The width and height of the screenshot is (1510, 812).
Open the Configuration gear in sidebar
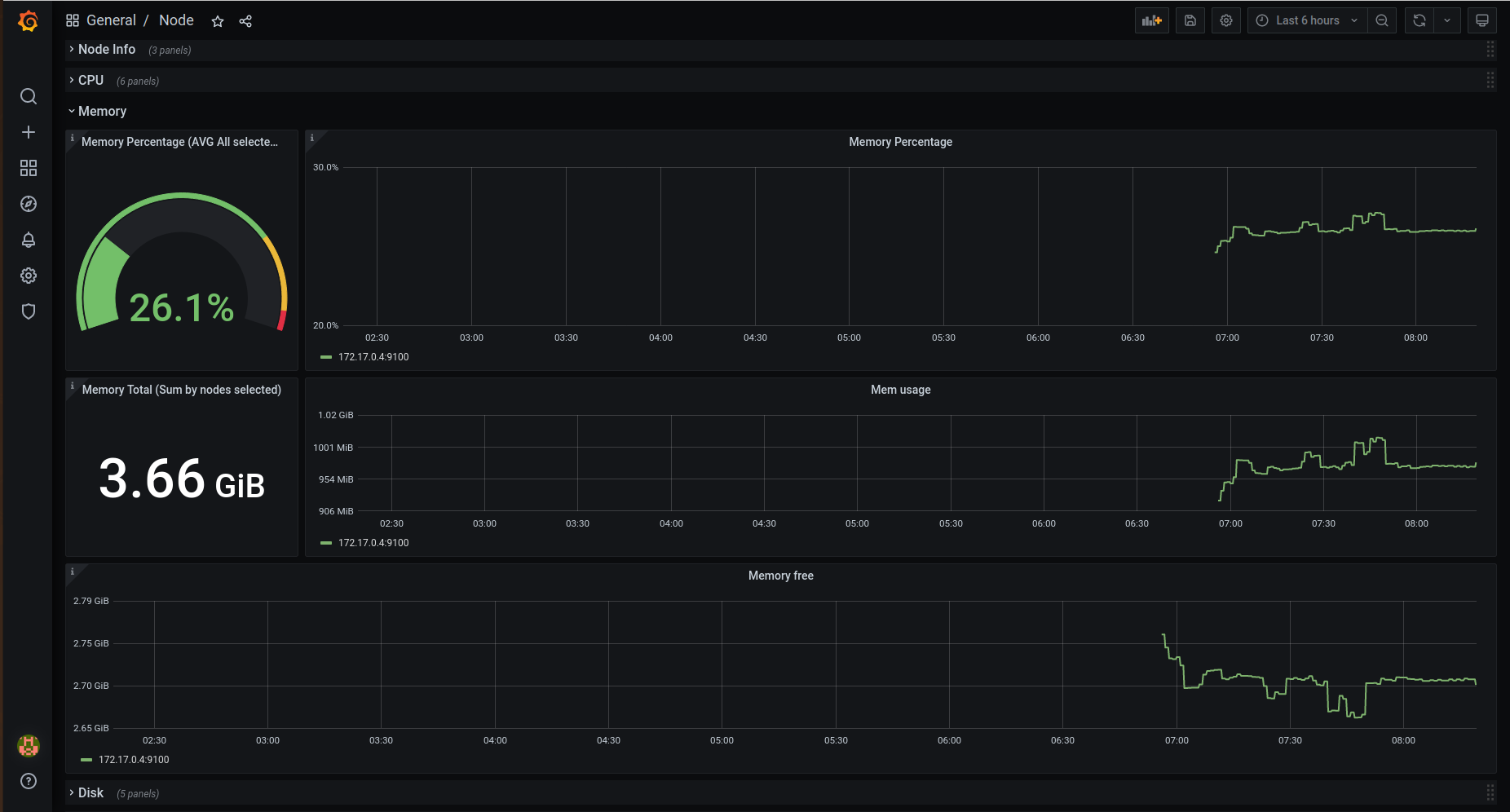click(29, 276)
